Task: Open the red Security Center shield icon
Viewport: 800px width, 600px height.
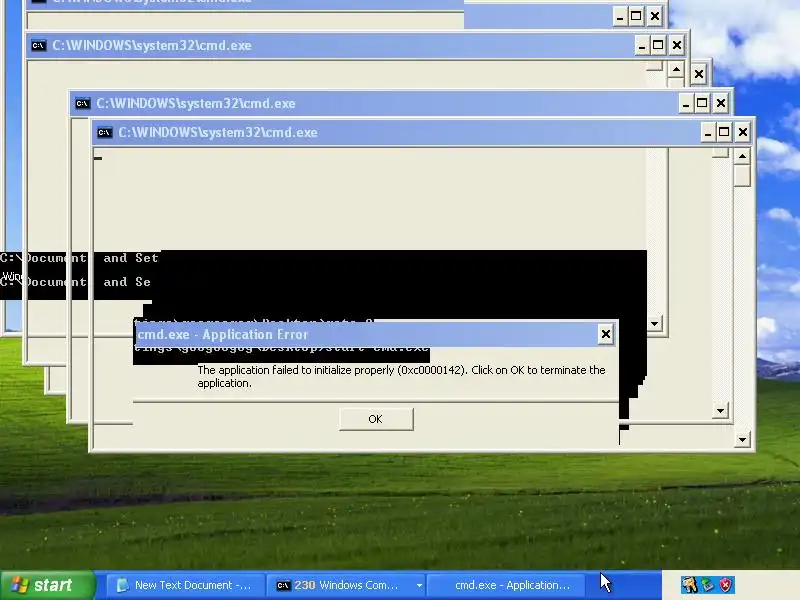Action: (x=726, y=584)
